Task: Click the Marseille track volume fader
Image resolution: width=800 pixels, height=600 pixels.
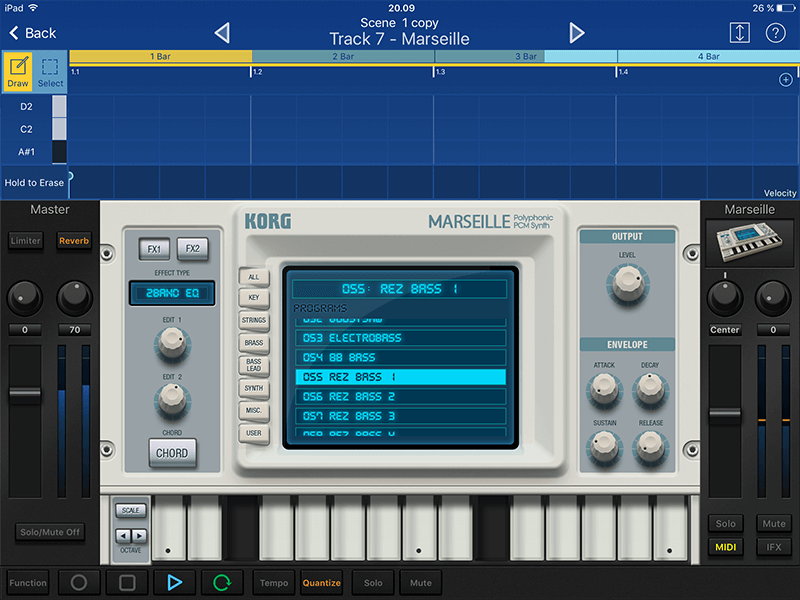Action: tap(724, 414)
